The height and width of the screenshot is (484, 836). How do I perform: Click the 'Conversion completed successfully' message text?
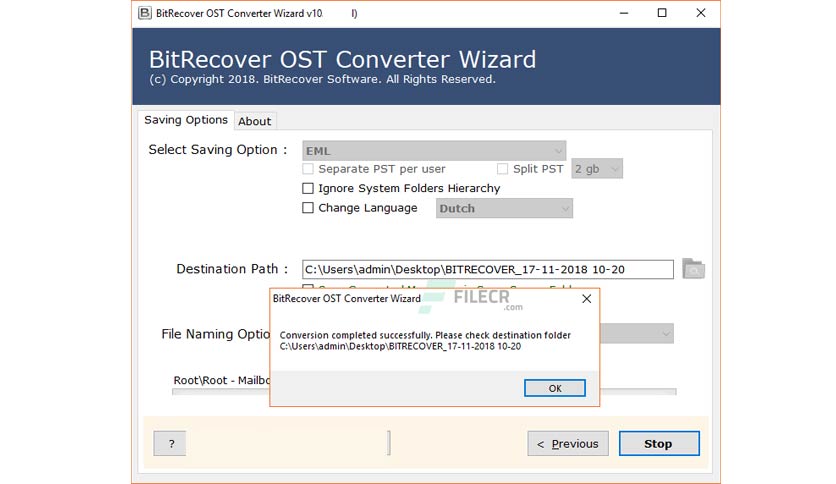click(425, 341)
